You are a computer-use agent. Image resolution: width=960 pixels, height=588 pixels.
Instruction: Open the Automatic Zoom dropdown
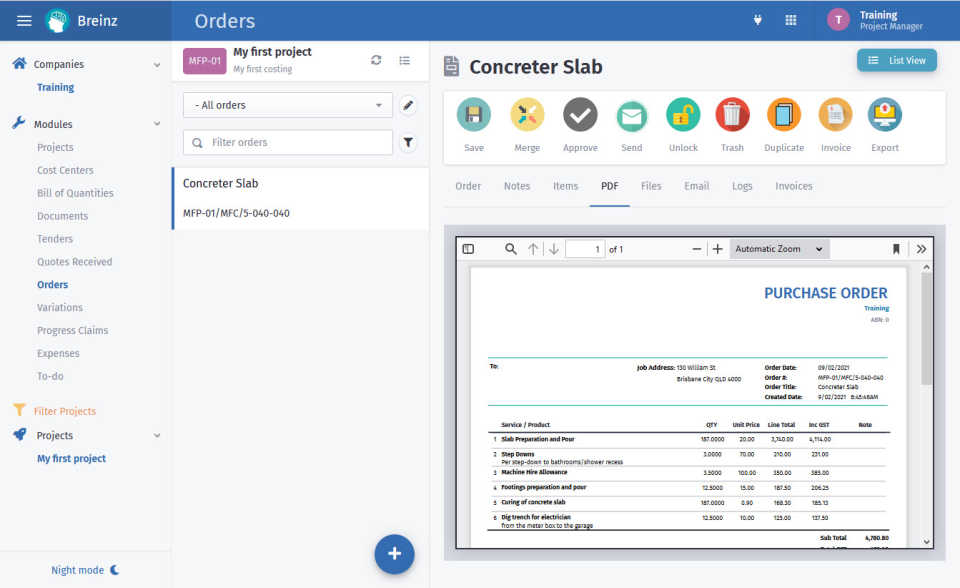click(779, 248)
